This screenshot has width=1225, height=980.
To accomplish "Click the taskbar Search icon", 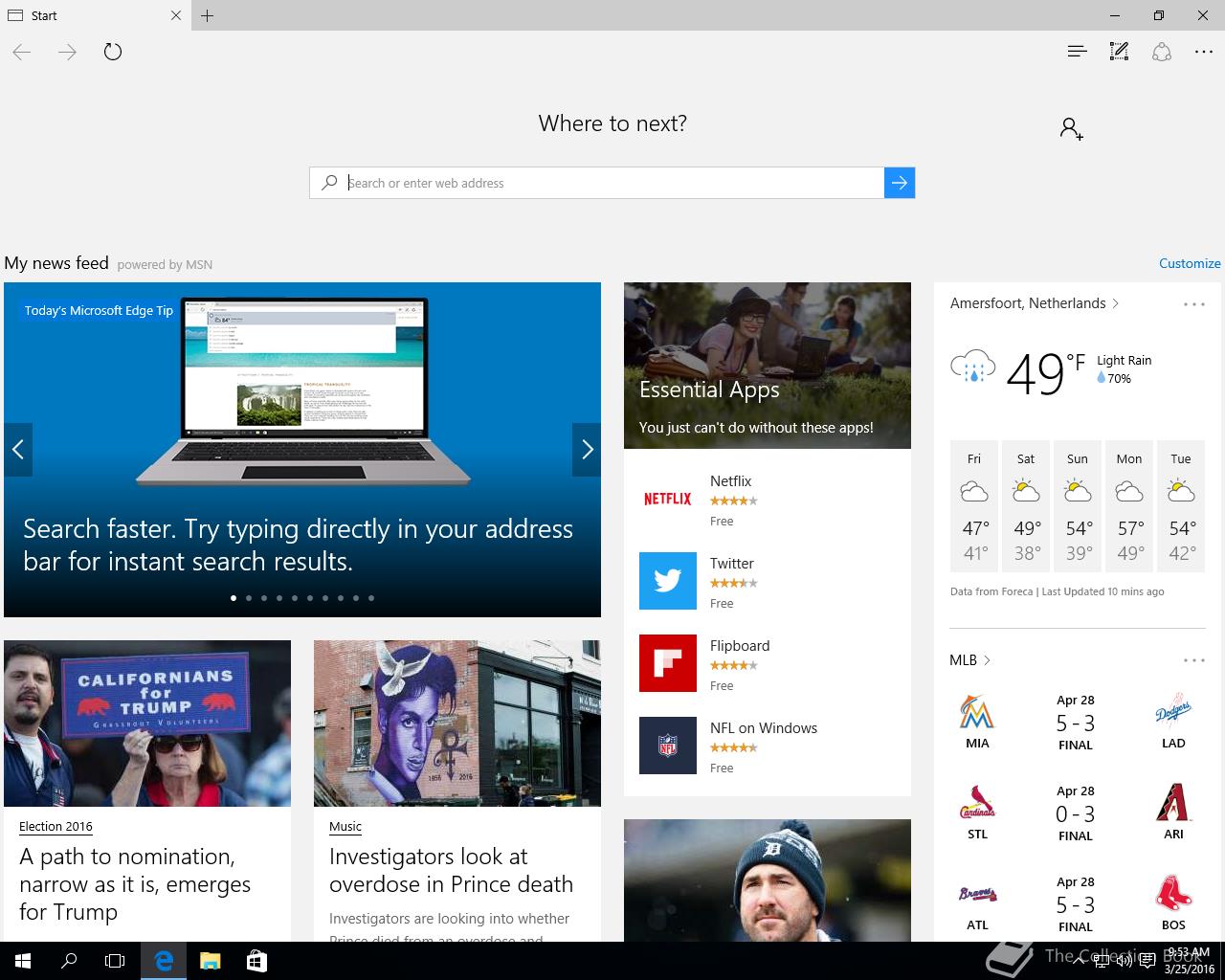I will [x=69, y=961].
